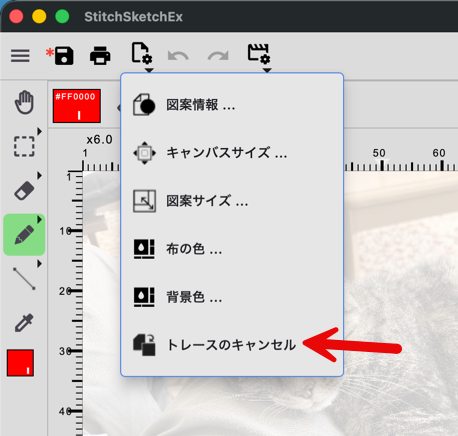The width and height of the screenshot is (458, 436).
Task: Open dropdown arrow under document settings icon
Action: (149, 70)
